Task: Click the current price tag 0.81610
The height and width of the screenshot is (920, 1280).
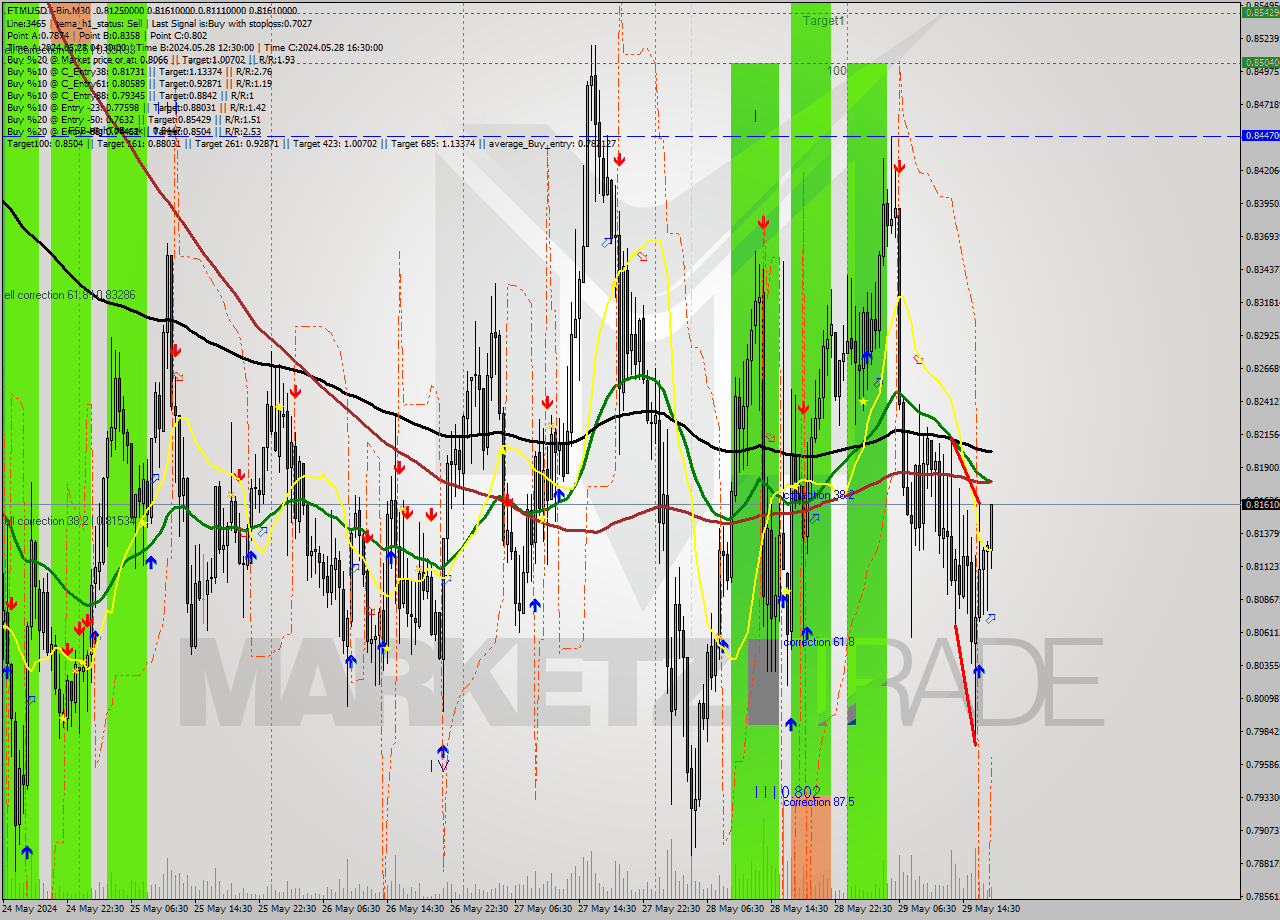Action: pos(1260,504)
